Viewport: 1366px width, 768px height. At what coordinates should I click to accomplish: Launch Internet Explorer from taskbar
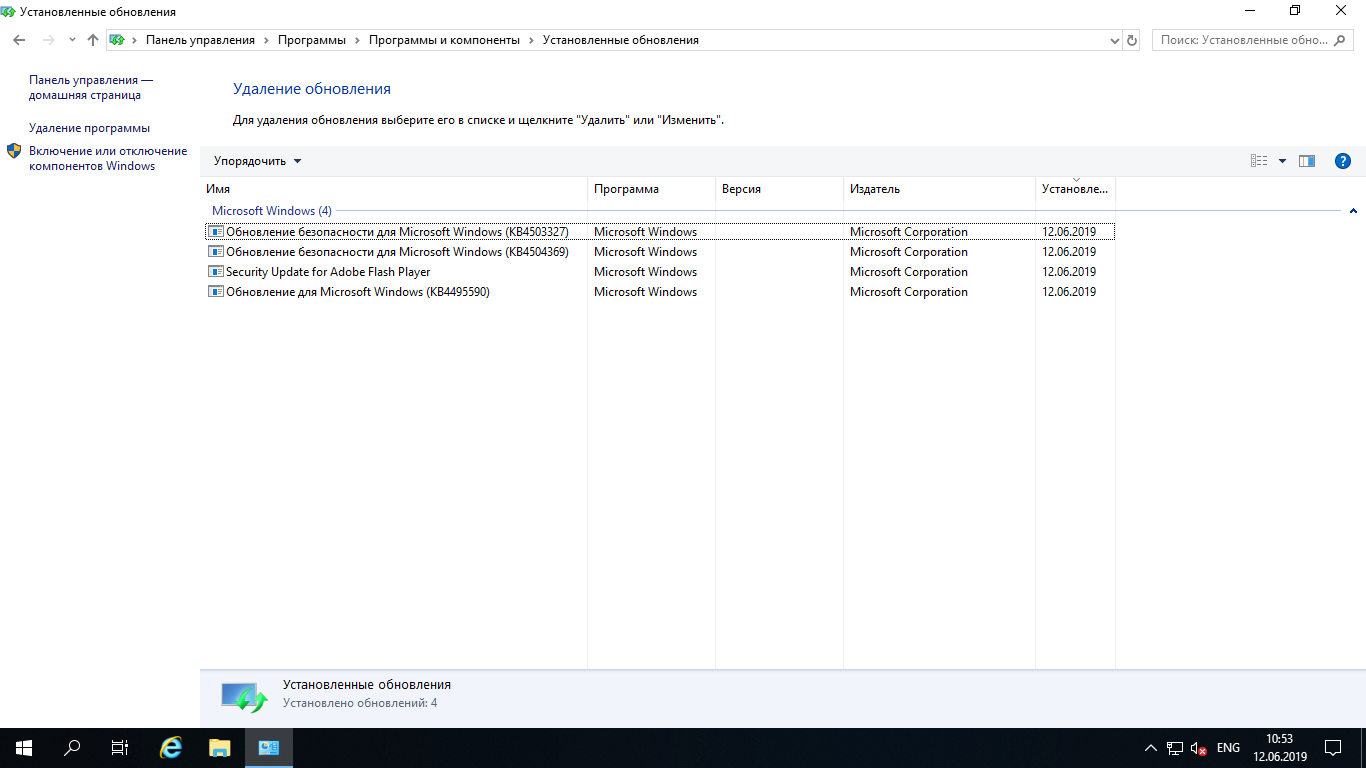pyautogui.click(x=172, y=748)
